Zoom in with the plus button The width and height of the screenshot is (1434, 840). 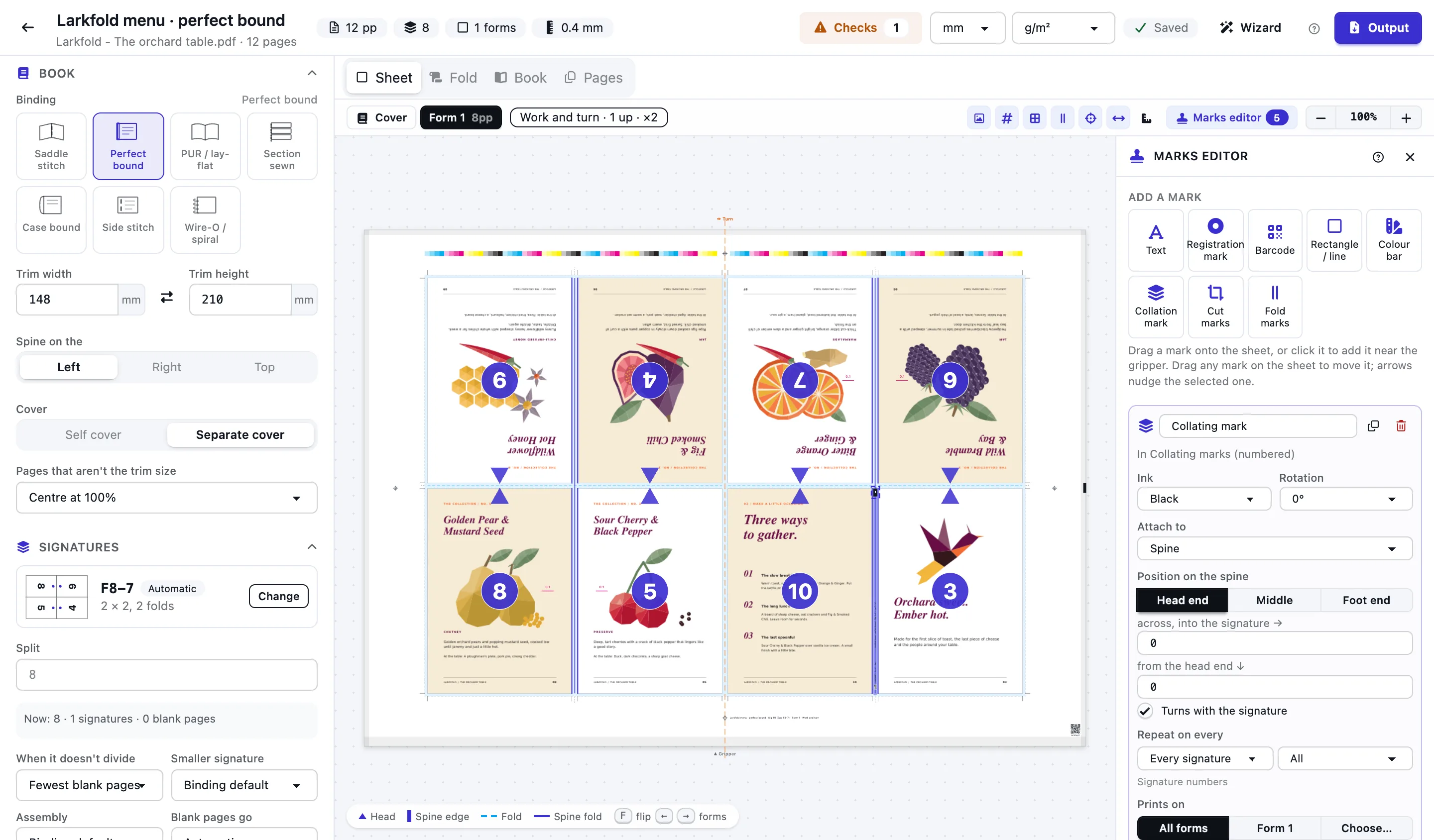[1406, 118]
